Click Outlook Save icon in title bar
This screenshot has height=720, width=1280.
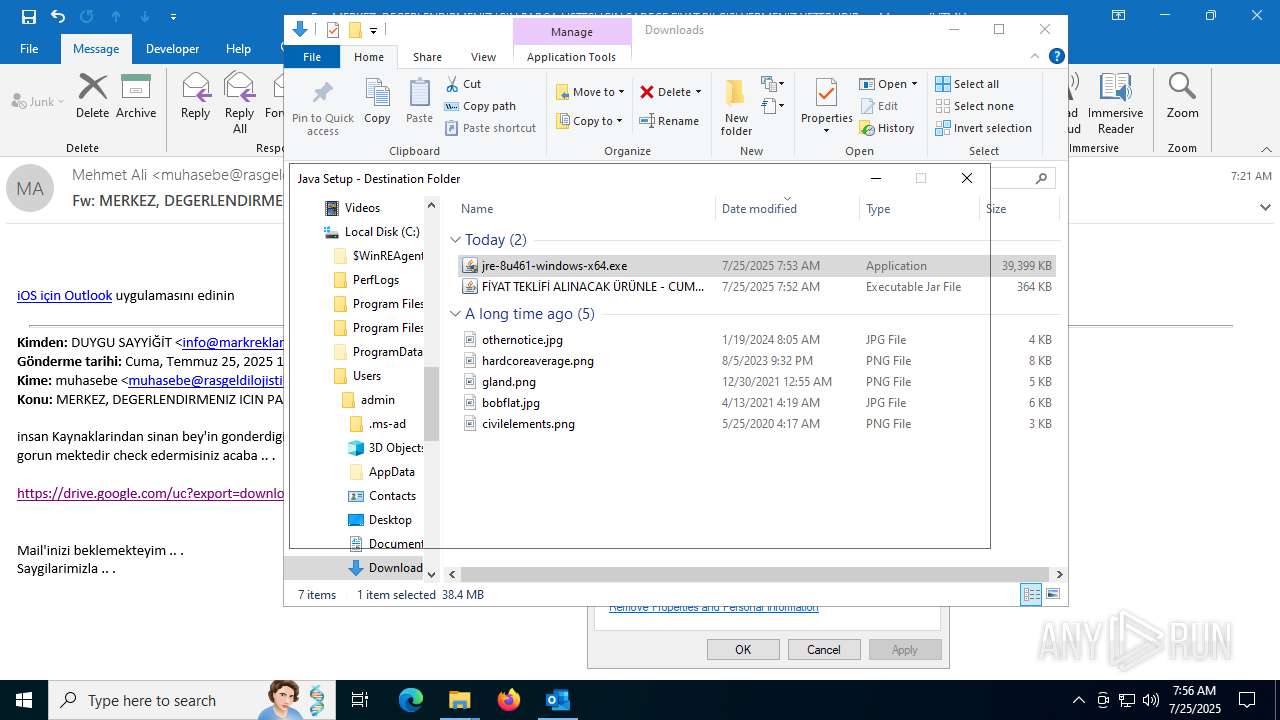click(28, 16)
